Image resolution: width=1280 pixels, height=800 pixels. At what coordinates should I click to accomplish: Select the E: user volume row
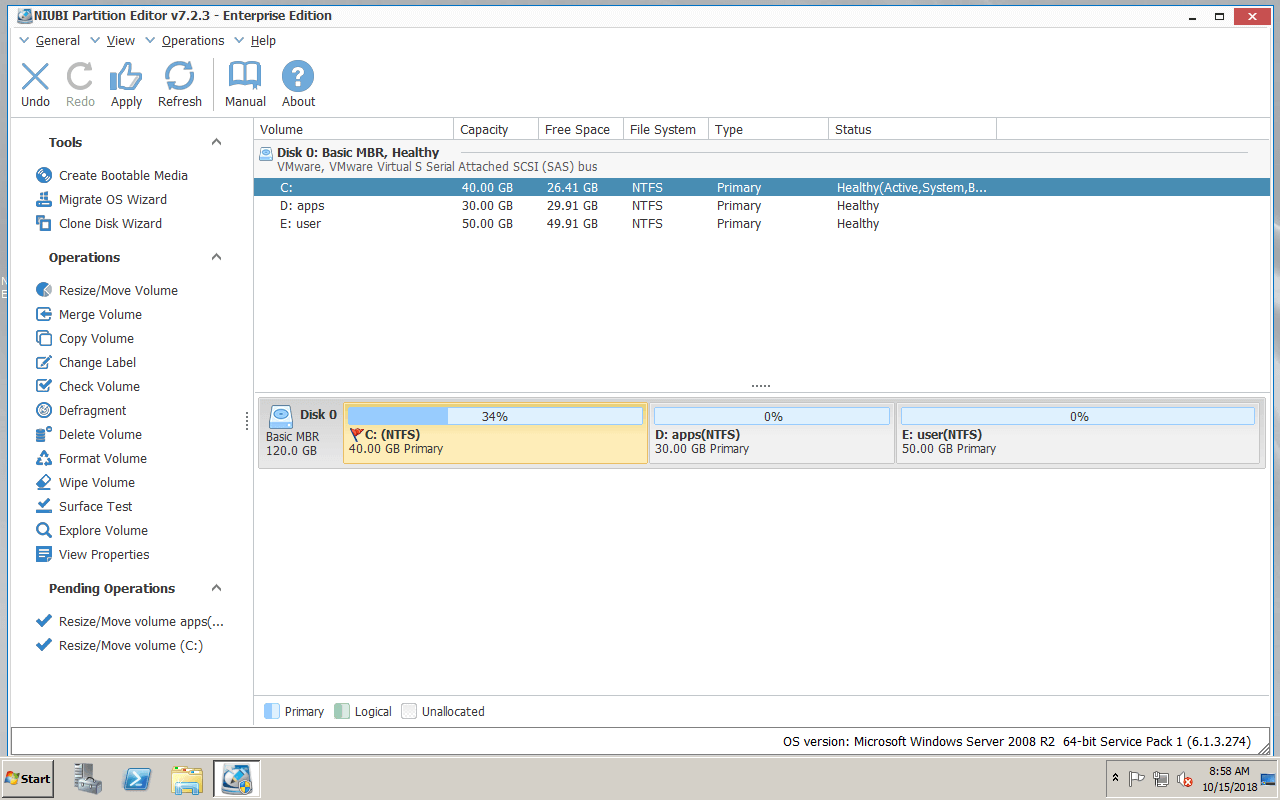pyautogui.click(x=762, y=223)
